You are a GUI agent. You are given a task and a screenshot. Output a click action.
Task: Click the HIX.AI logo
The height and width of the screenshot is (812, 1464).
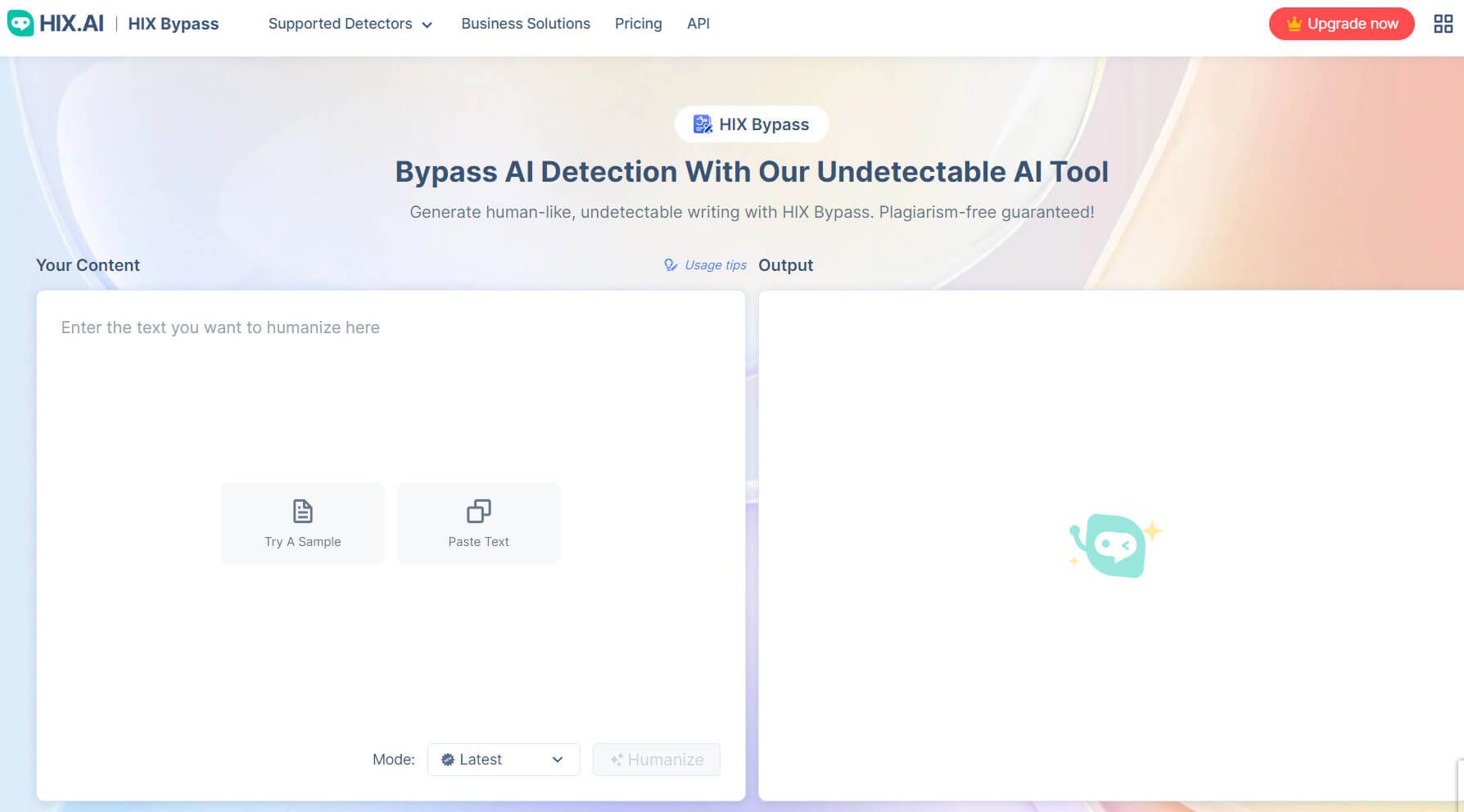click(56, 23)
